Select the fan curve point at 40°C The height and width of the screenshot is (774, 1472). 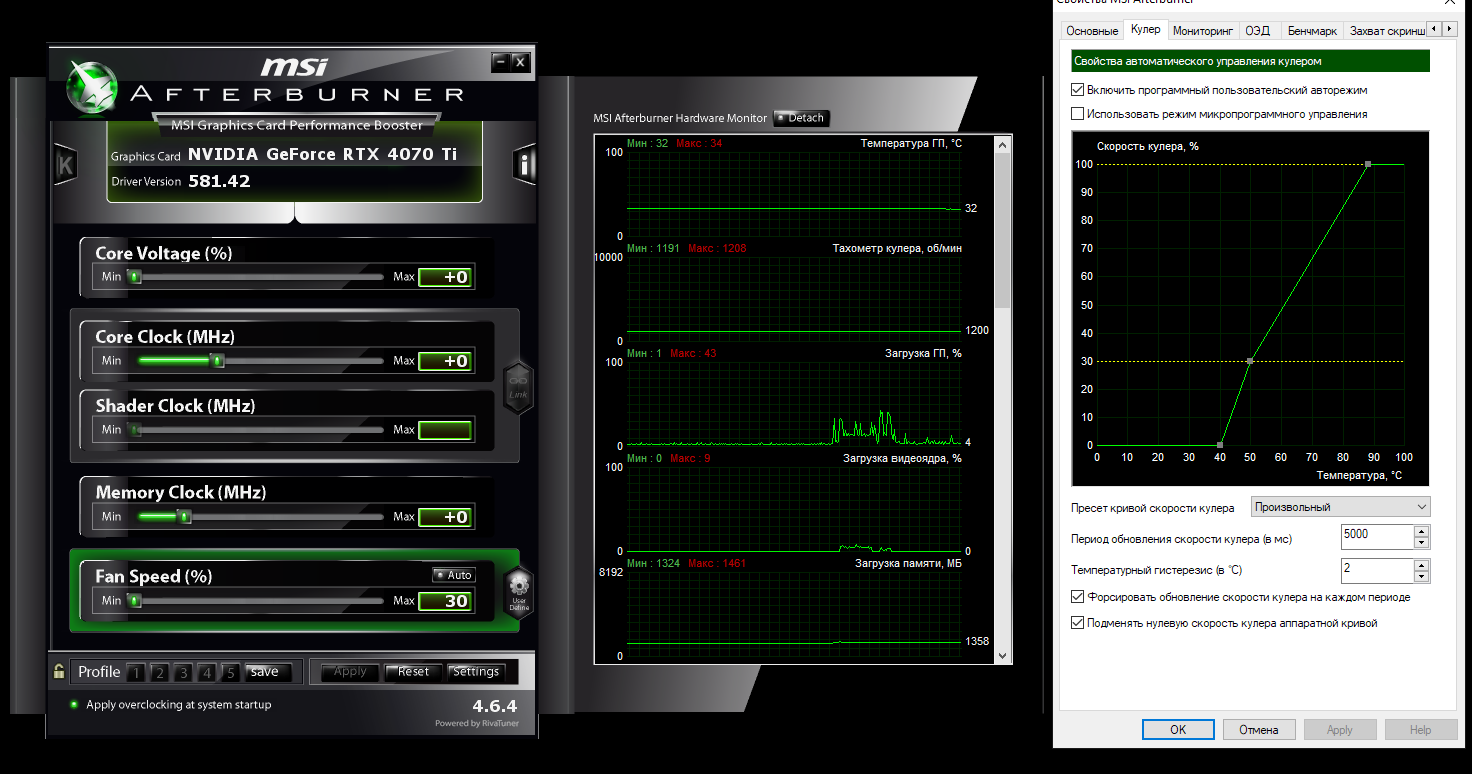1220,445
